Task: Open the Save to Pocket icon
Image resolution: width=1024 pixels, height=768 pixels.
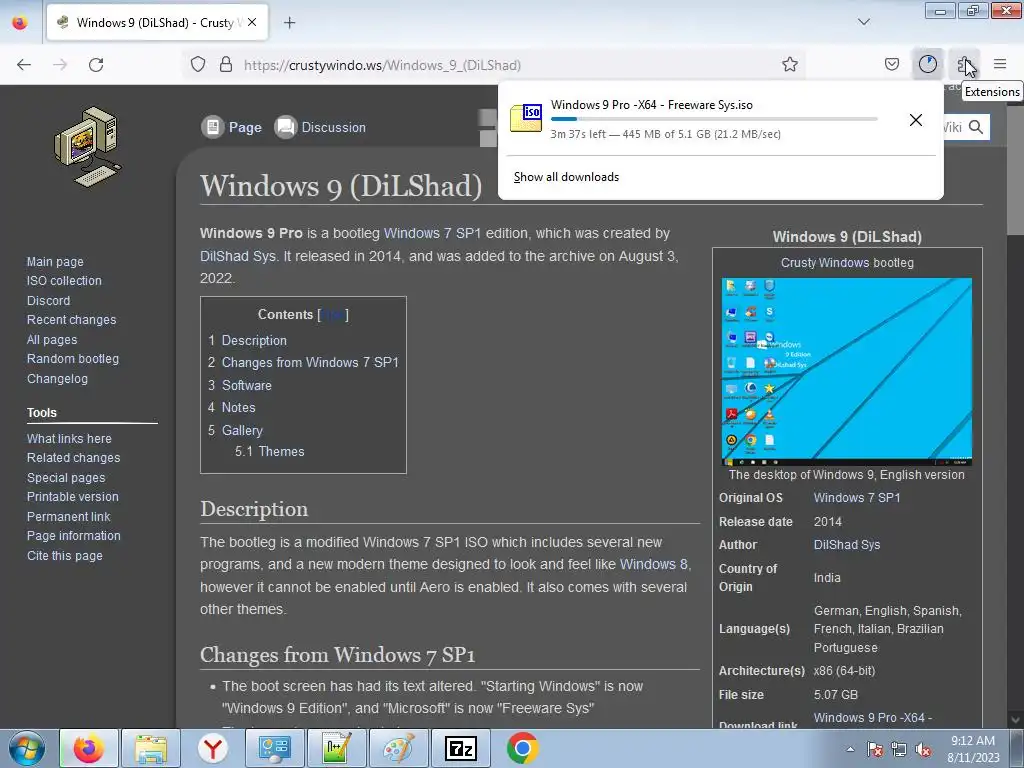Action: (x=891, y=64)
